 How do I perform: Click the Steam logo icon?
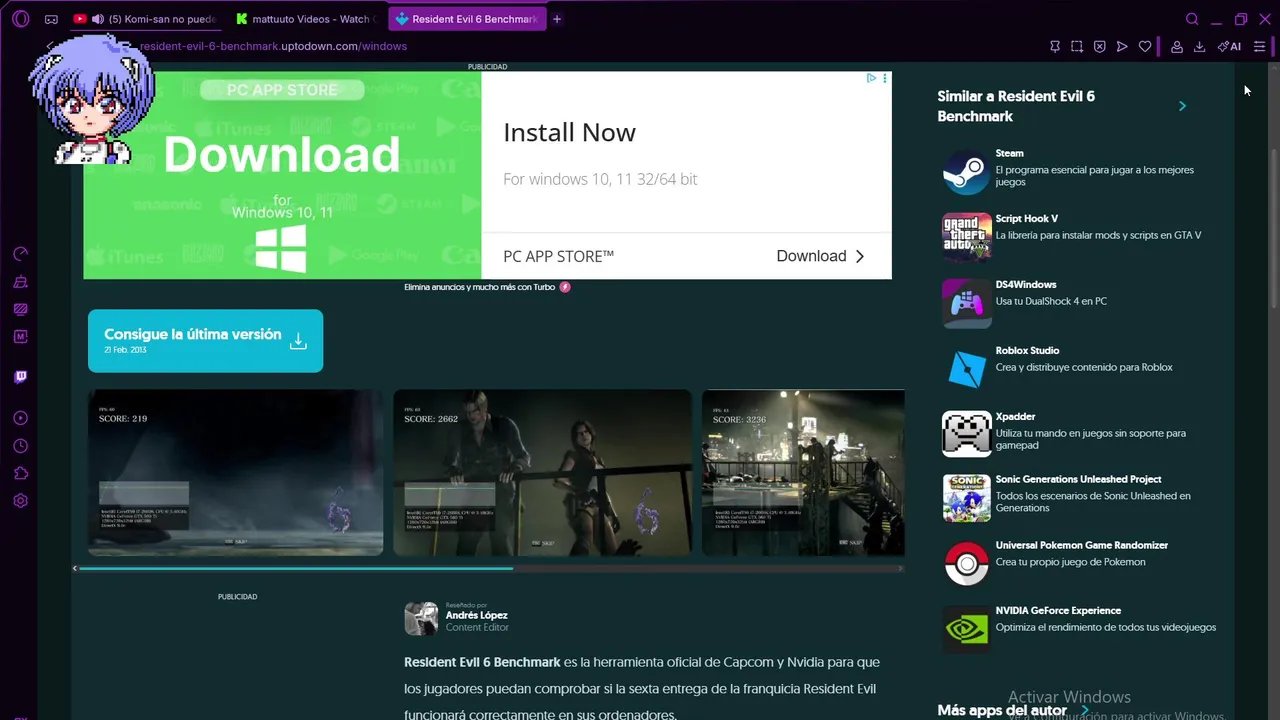coord(966,171)
